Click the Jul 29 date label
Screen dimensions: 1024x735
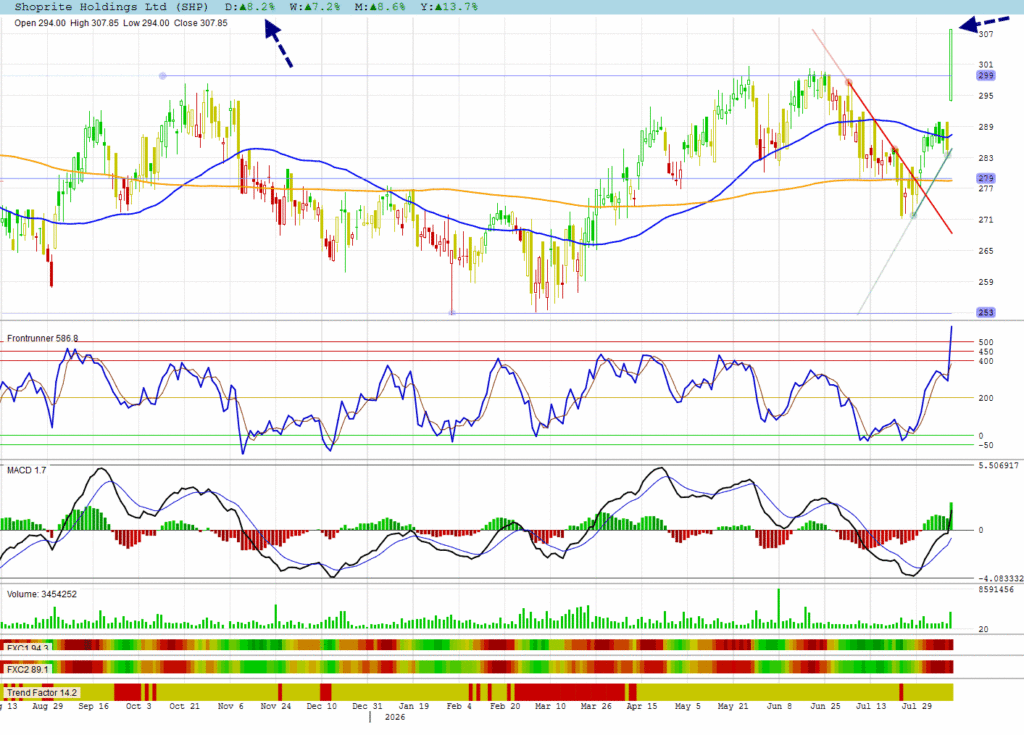point(917,706)
